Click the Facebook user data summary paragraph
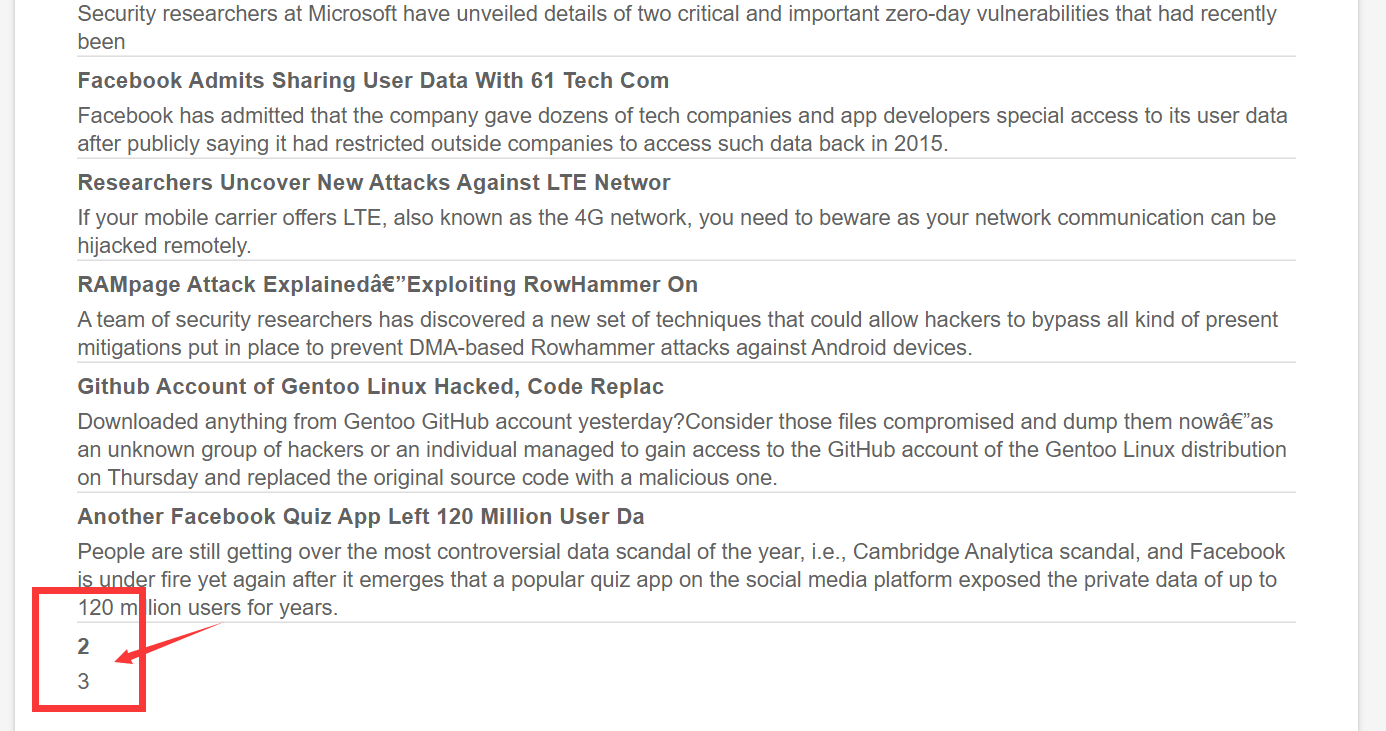 682,130
